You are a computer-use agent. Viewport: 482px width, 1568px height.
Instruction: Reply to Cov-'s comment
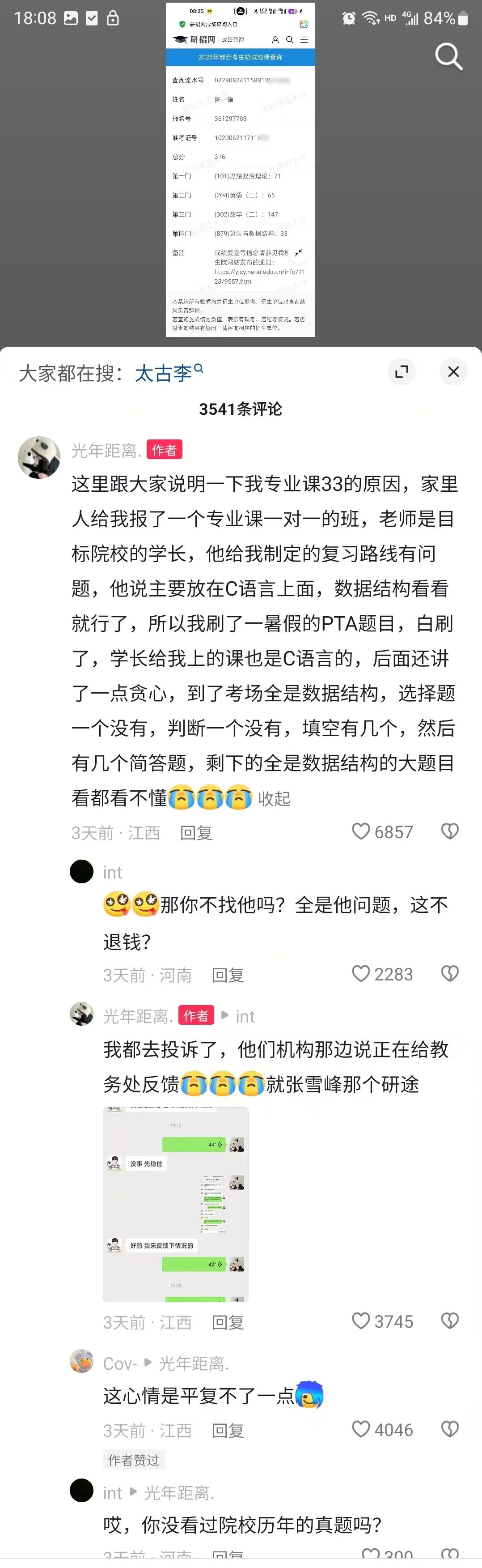[x=228, y=1431]
